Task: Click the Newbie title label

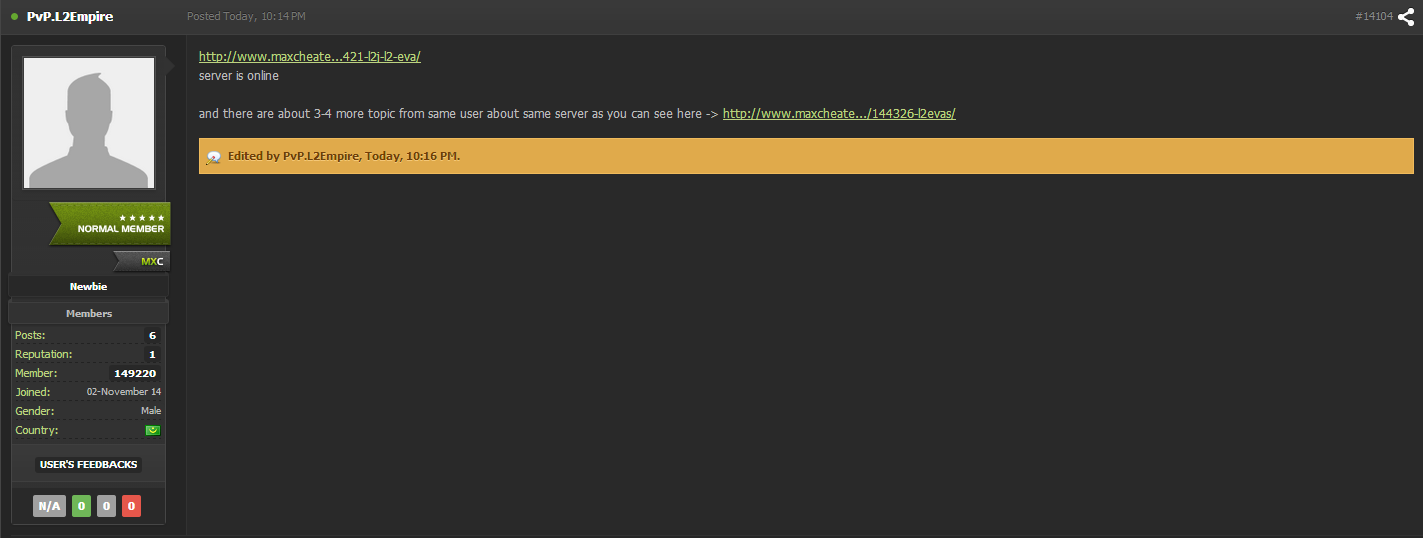Action: coord(89,287)
